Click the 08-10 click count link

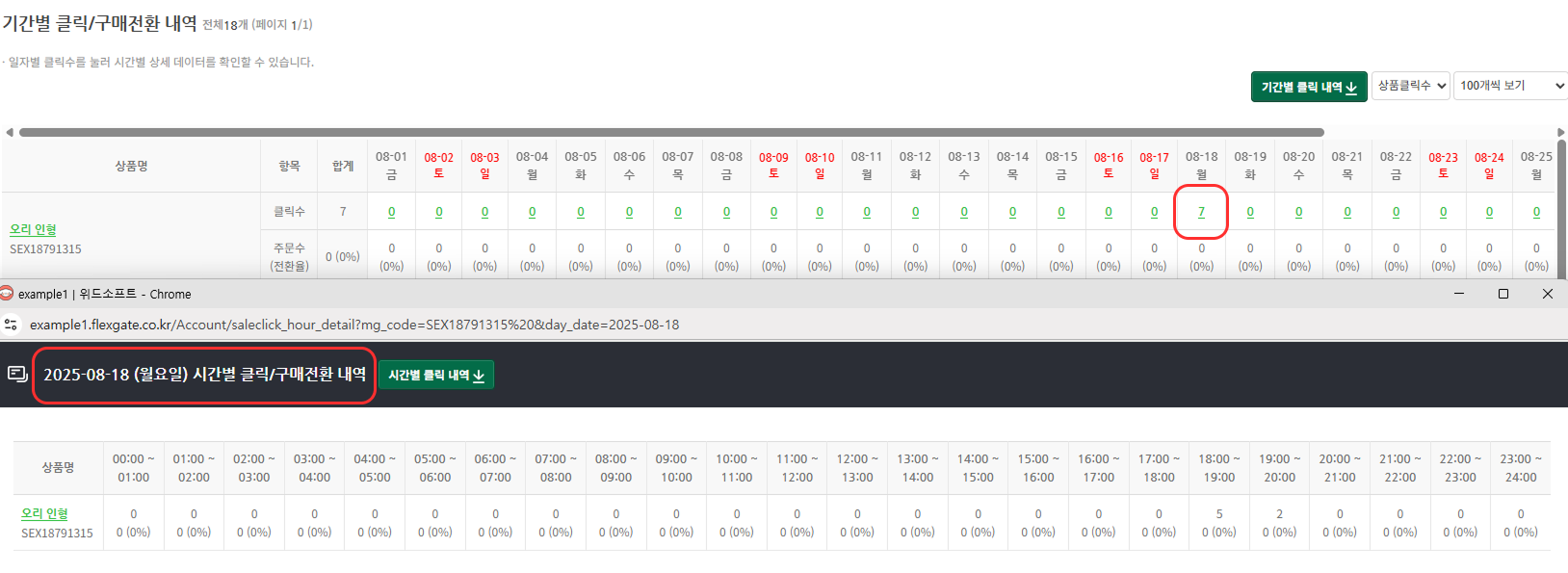click(x=820, y=212)
